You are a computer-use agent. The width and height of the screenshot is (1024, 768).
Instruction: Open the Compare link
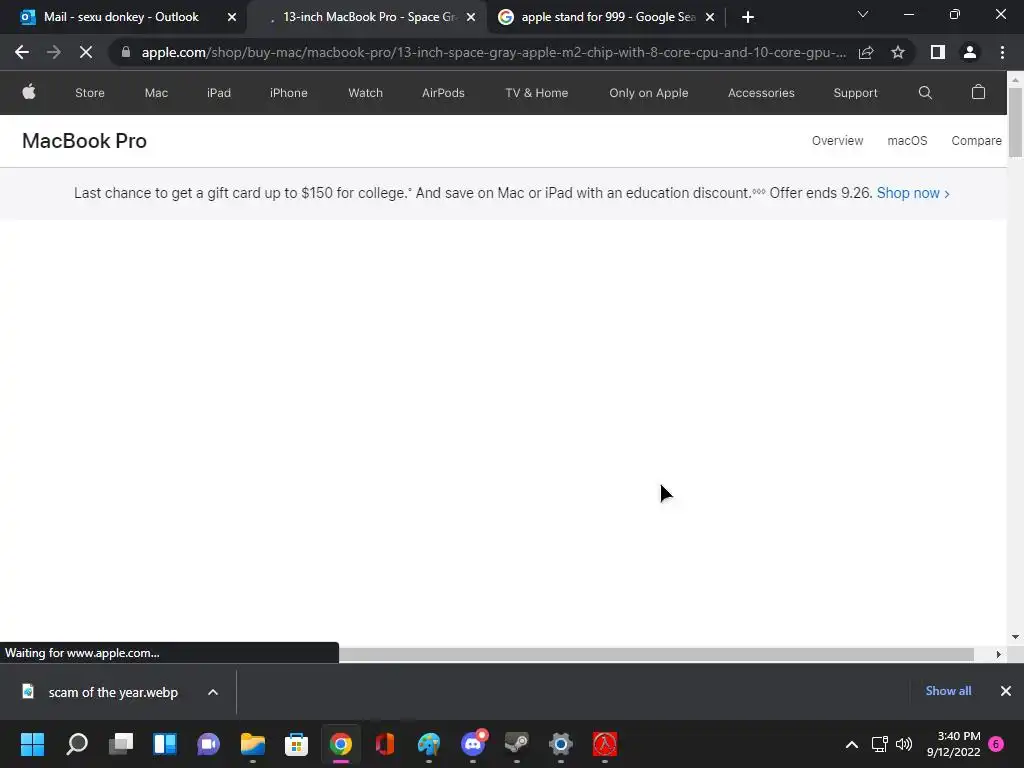click(x=976, y=140)
